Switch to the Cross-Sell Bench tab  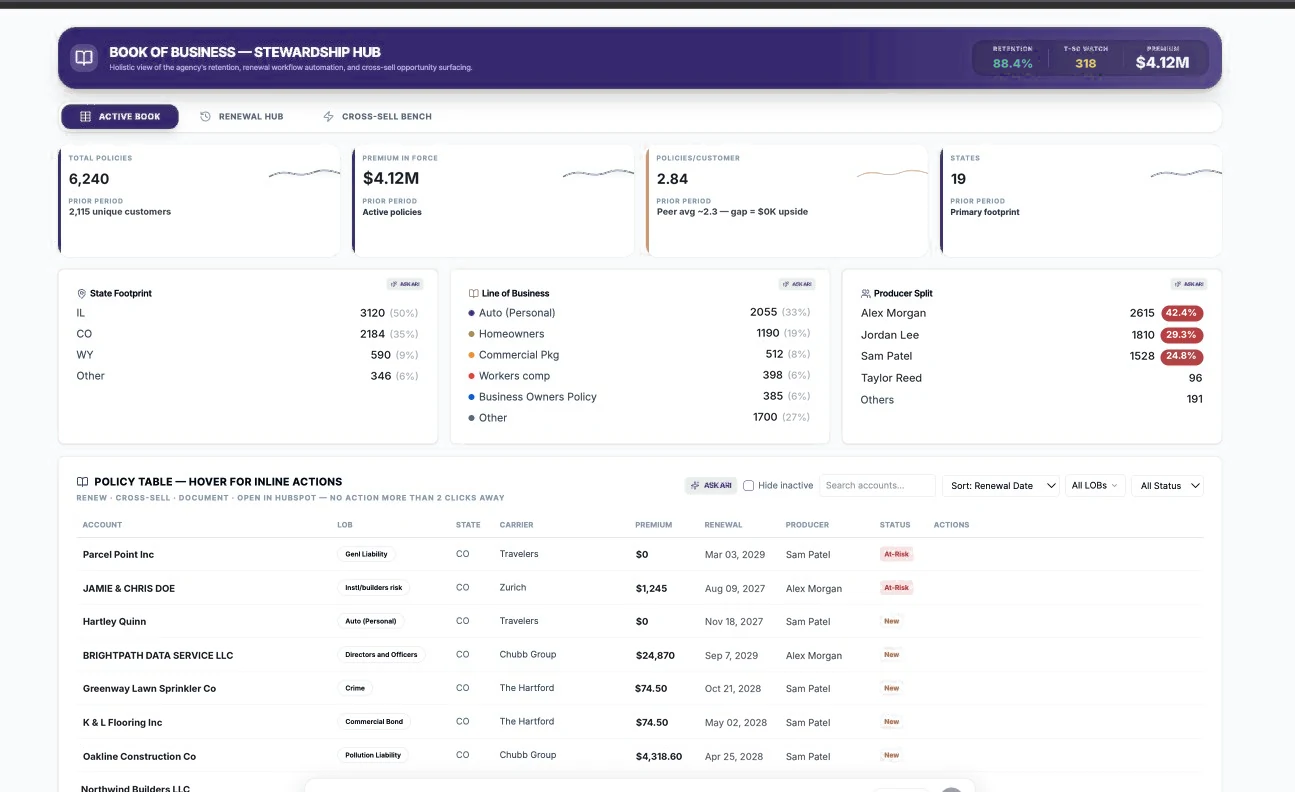coord(377,117)
